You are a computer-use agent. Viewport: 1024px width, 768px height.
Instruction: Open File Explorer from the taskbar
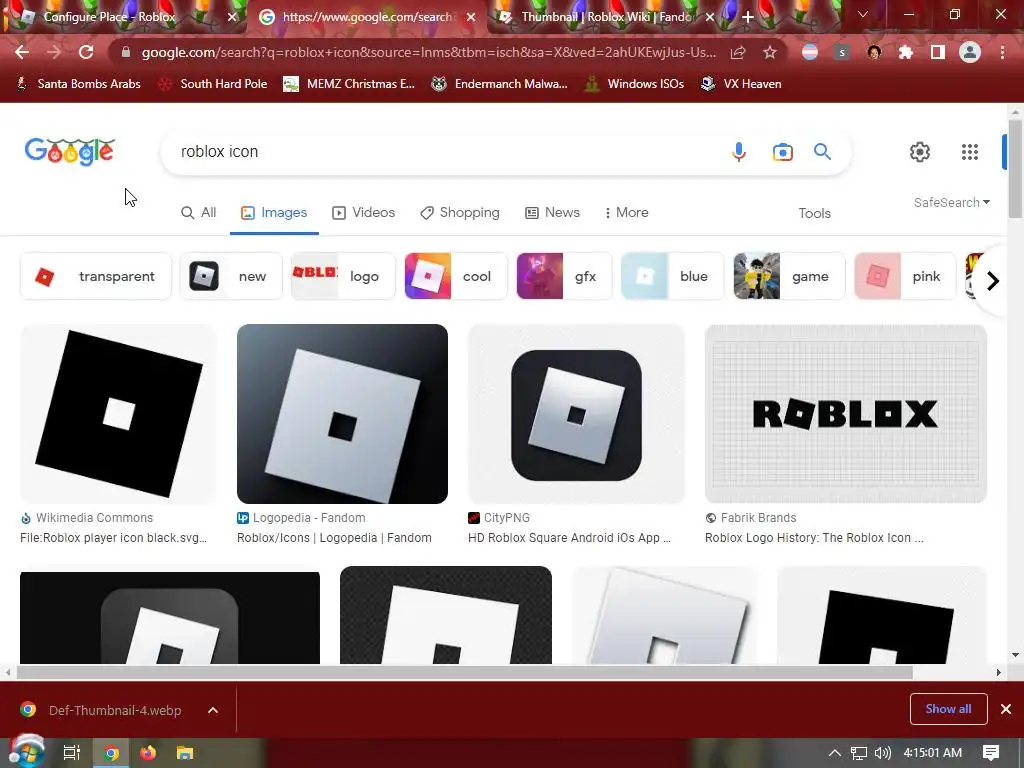(x=185, y=753)
